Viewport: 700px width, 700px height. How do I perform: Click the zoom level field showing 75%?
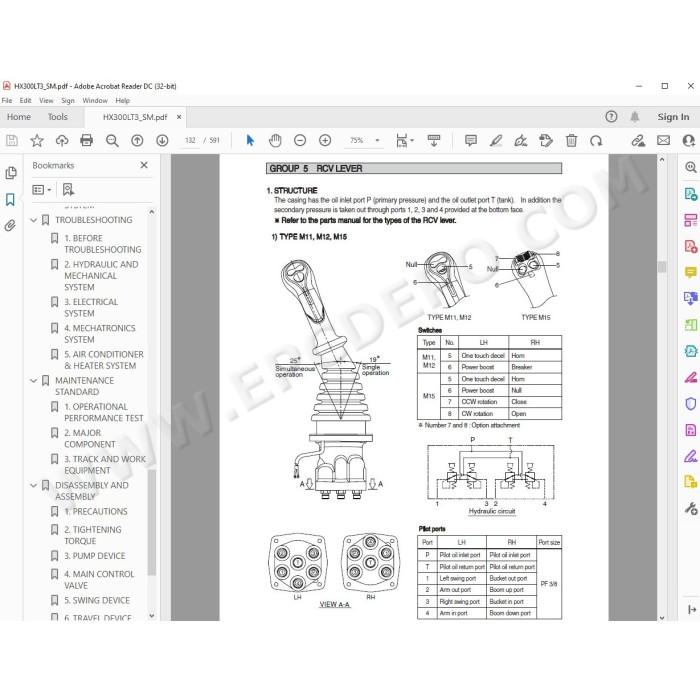[x=356, y=141]
